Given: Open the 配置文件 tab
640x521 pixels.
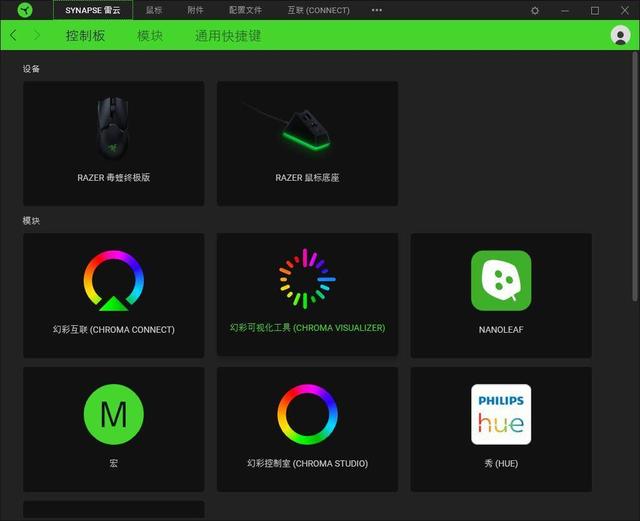Looking at the screenshot, I should (x=245, y=10).
